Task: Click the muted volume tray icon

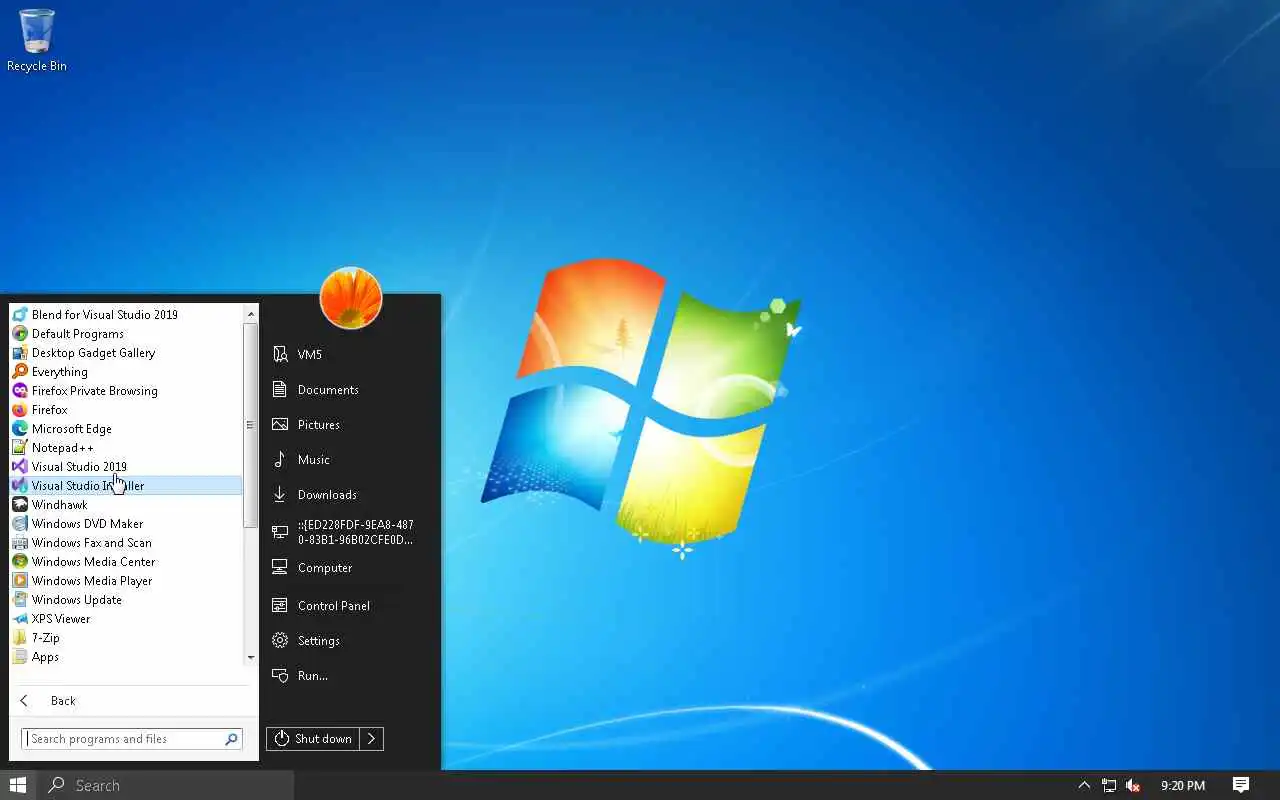Action: tap(1133, 785)
